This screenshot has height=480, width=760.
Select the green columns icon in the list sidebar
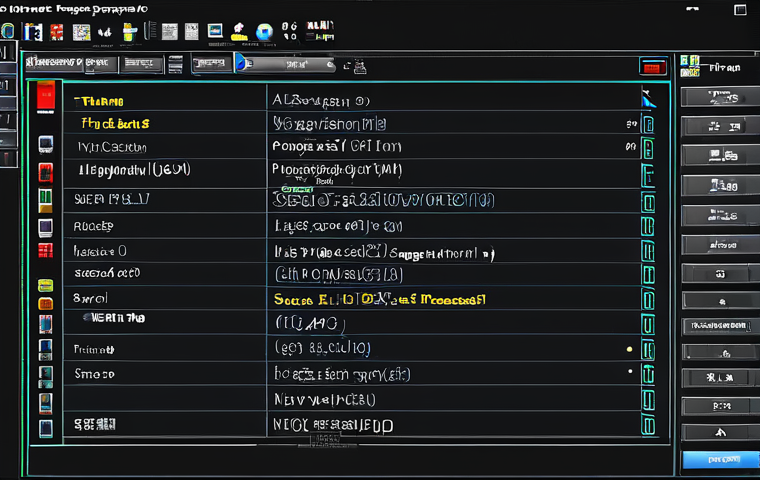[45, 200]
